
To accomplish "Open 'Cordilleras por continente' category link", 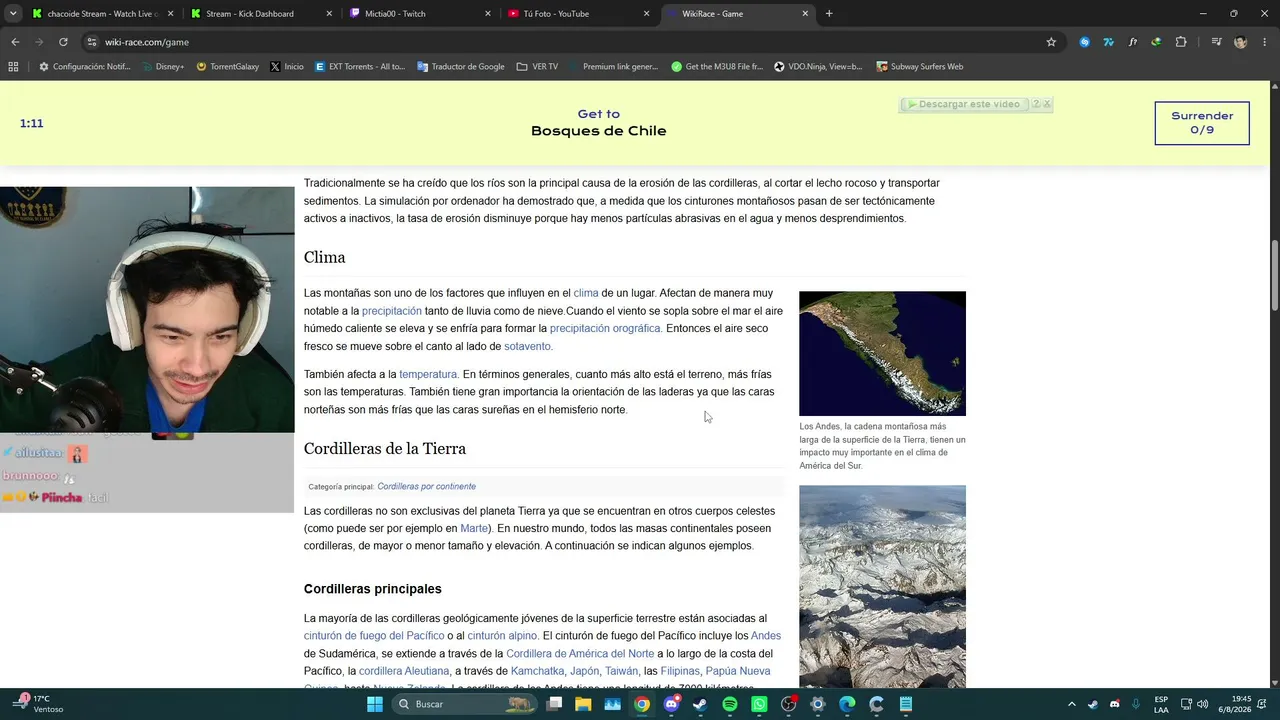I will tap(426, 487).
